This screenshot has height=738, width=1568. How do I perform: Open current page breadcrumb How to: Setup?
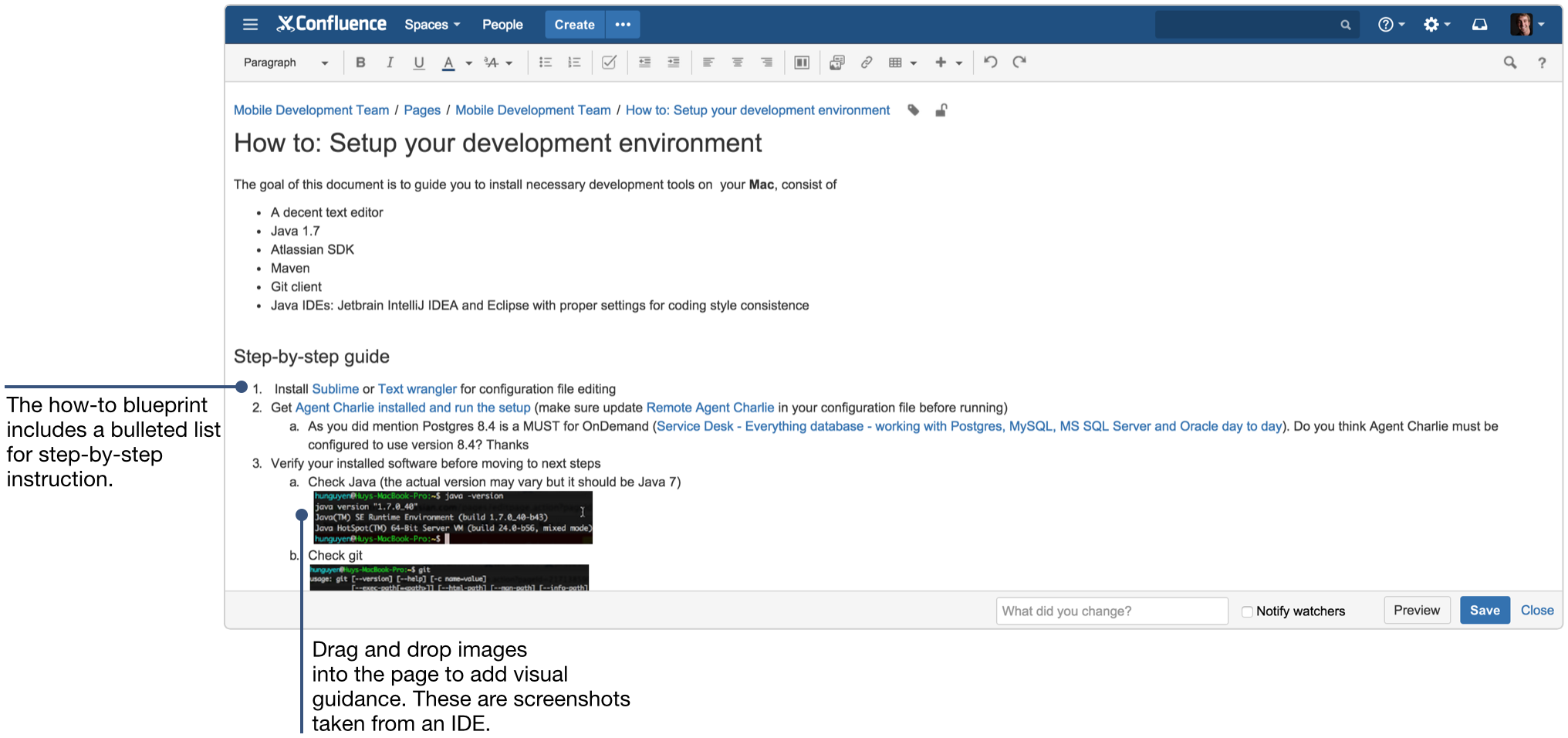758,110
